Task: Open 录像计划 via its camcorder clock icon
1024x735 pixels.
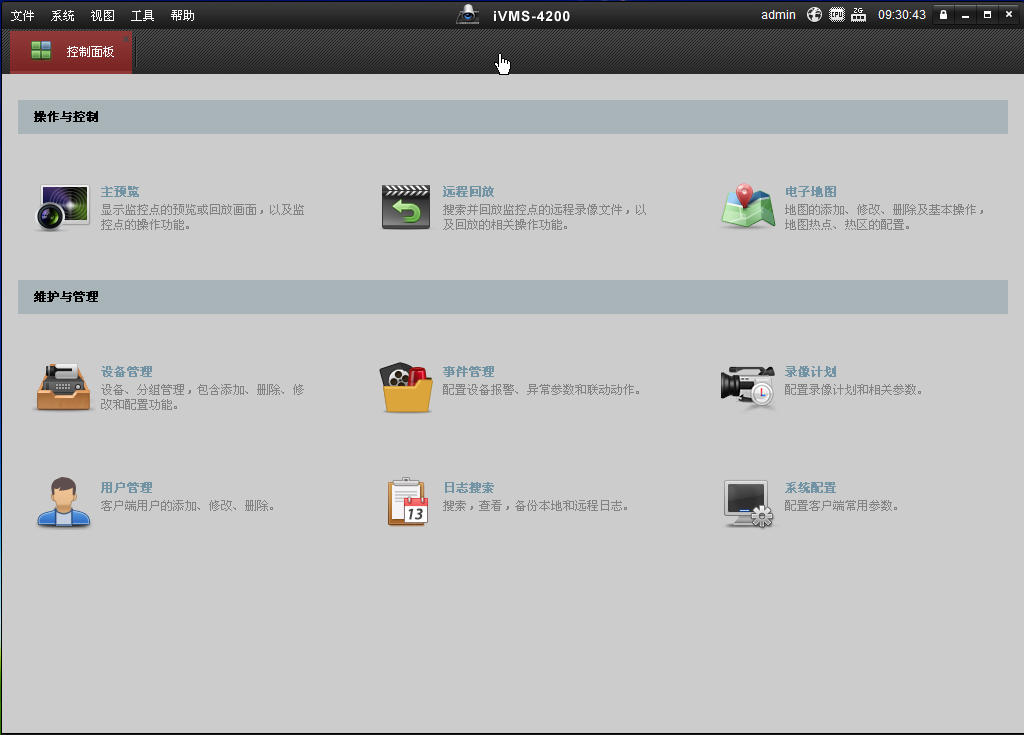Action: pyautogui.click(x=748, y=387)
